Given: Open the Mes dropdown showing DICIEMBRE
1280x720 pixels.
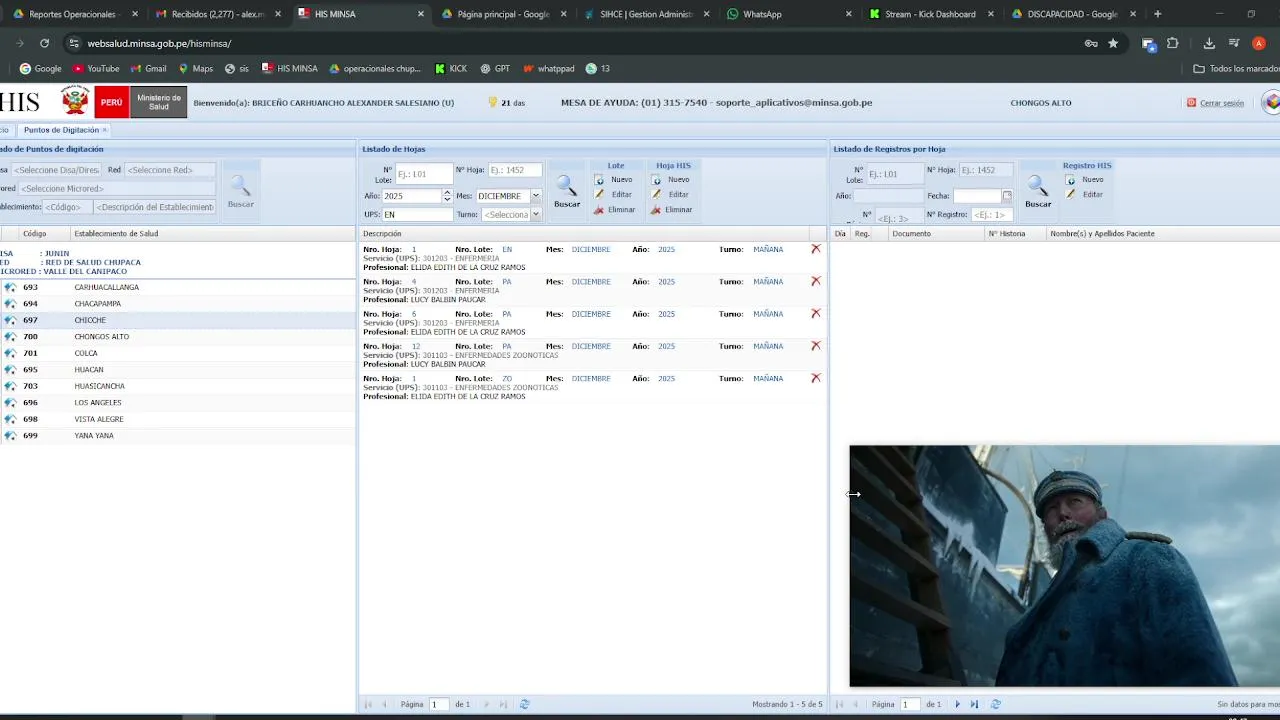Looking at the screenshot, I should coord(536,196).
